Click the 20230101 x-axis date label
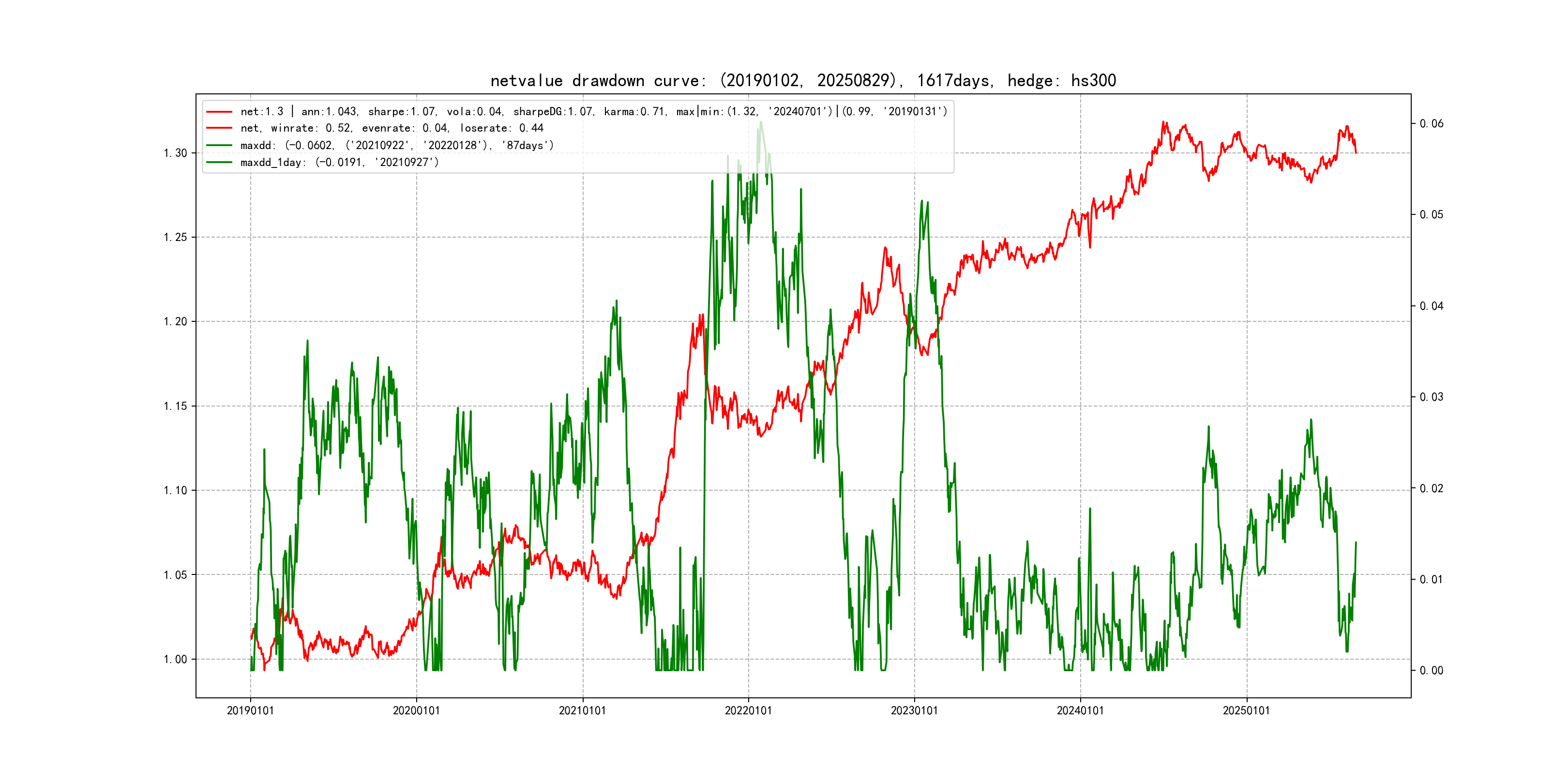The height and width of the screenshot is (784, 1568). 914,710
